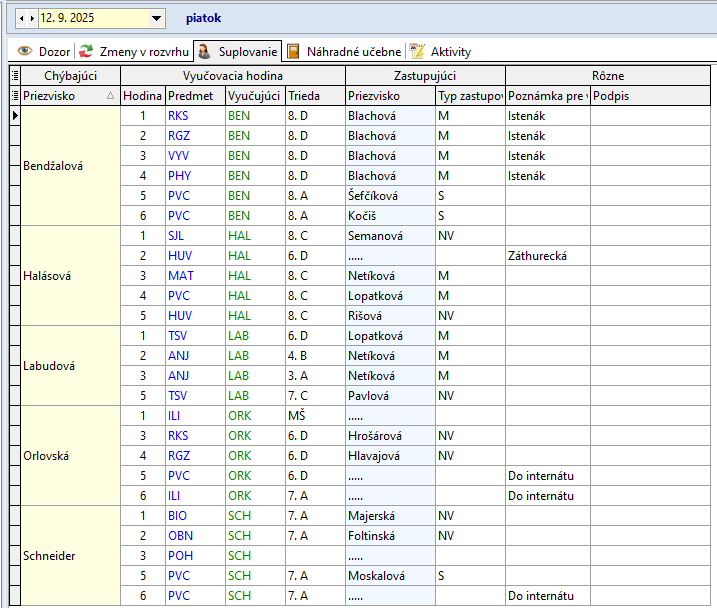Click the VYV subject cell
717x608 pixels.
click(x=196, y=156)
